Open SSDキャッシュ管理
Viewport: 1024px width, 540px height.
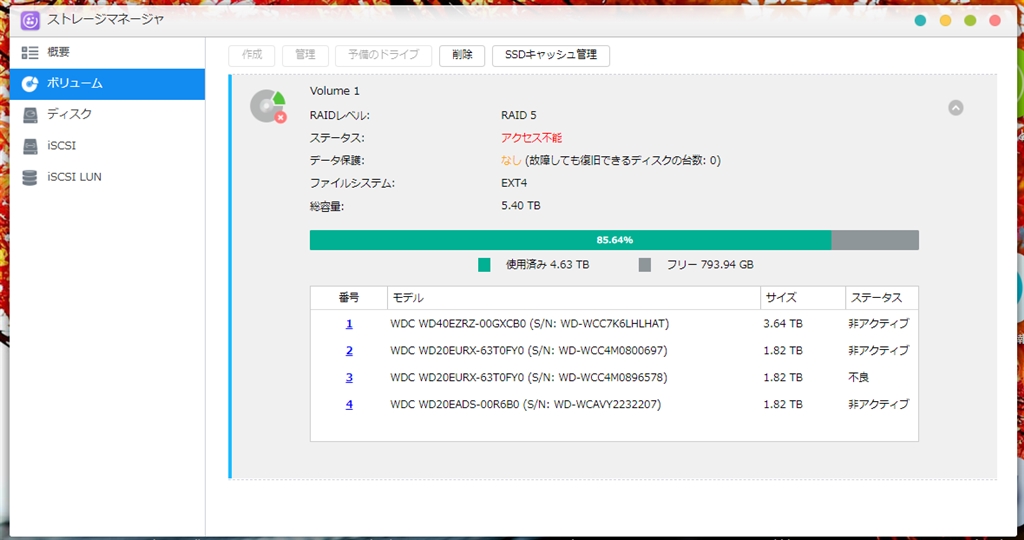tap(551, 56)
